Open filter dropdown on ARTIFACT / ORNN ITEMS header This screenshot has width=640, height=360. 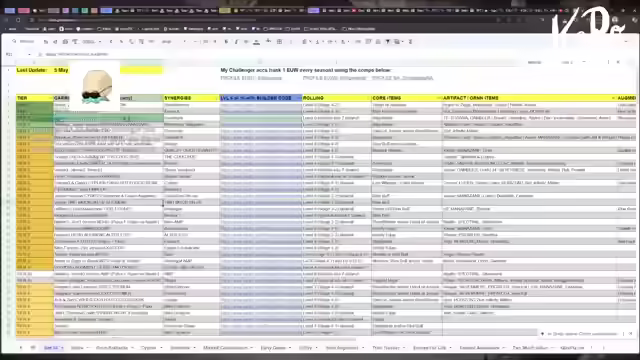(613, 98)
